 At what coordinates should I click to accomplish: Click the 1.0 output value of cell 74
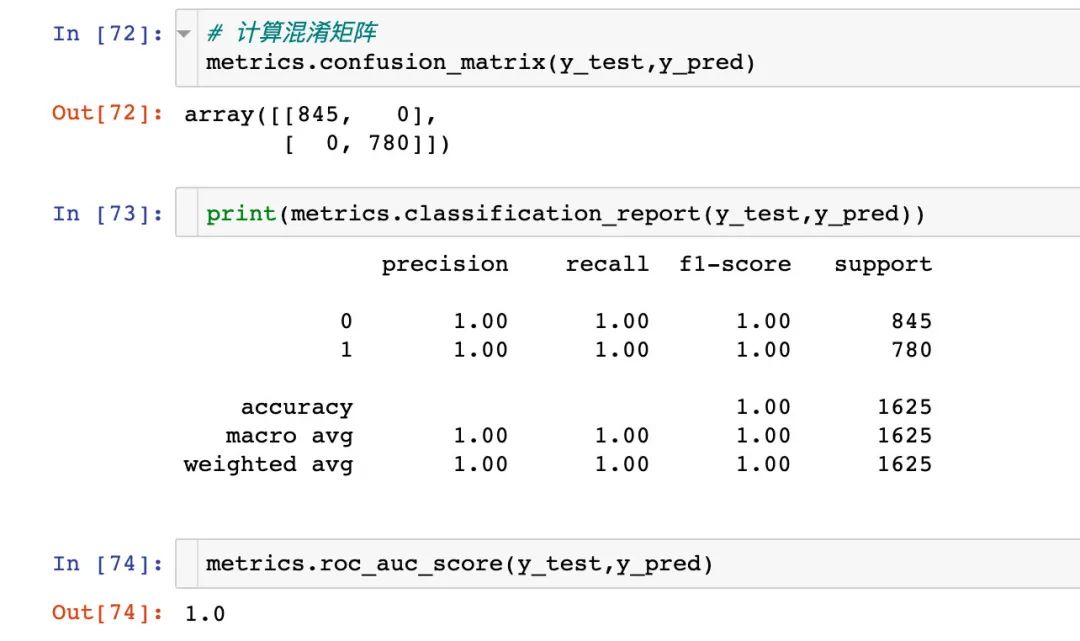(x=205, y=613)
